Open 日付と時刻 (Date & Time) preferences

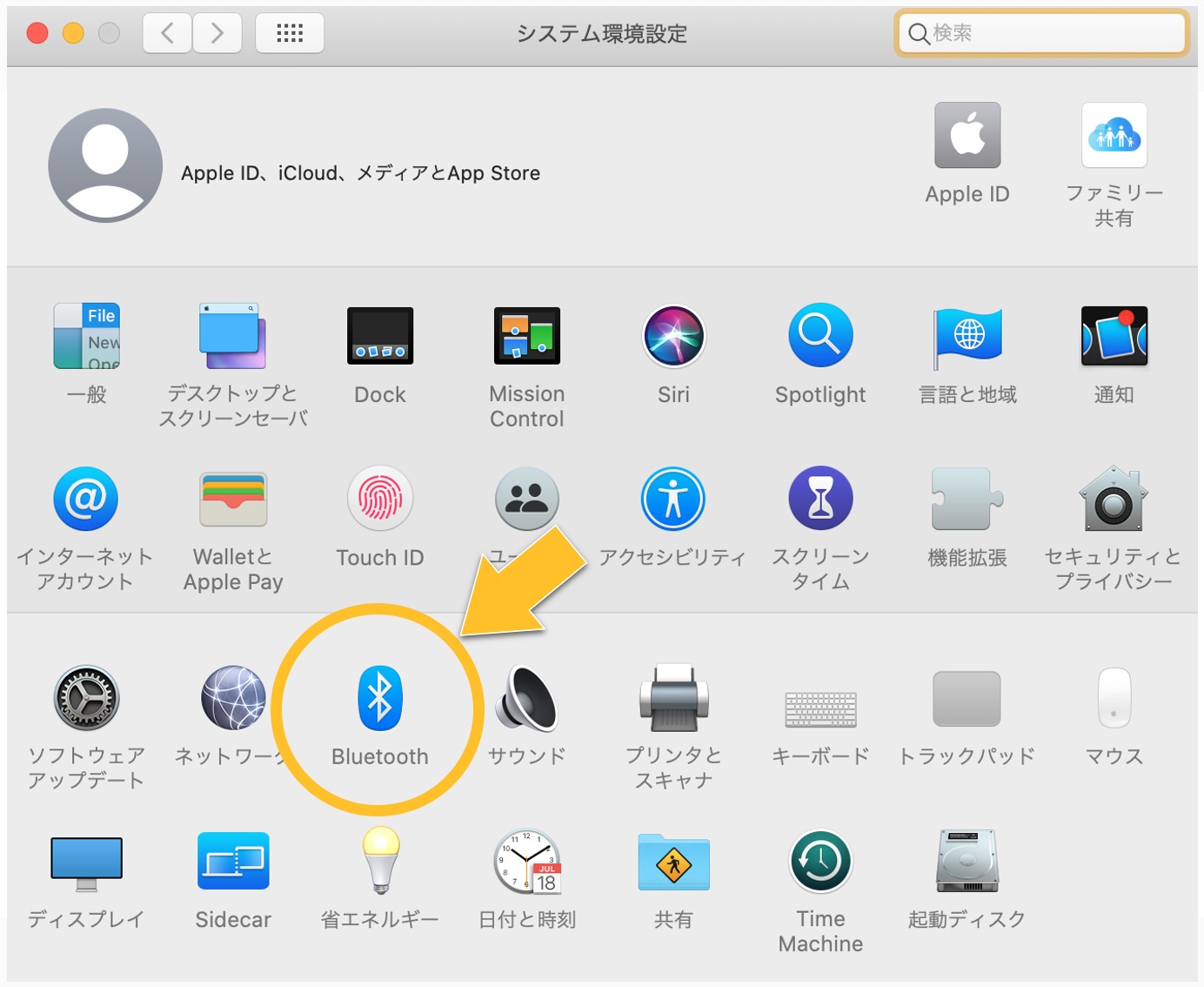coord(527,861)
